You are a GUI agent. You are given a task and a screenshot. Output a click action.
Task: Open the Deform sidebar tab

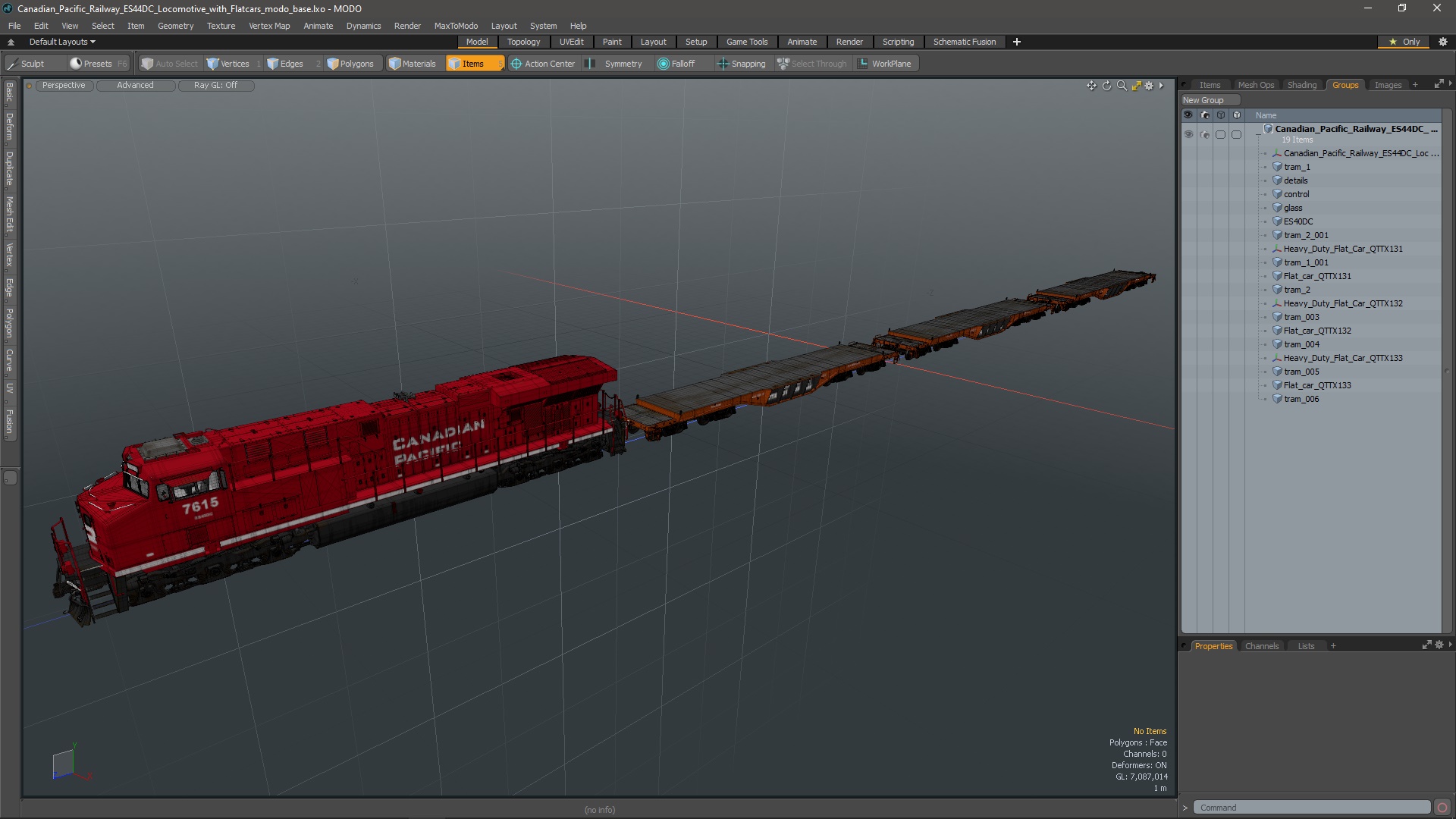click(9, 127)
